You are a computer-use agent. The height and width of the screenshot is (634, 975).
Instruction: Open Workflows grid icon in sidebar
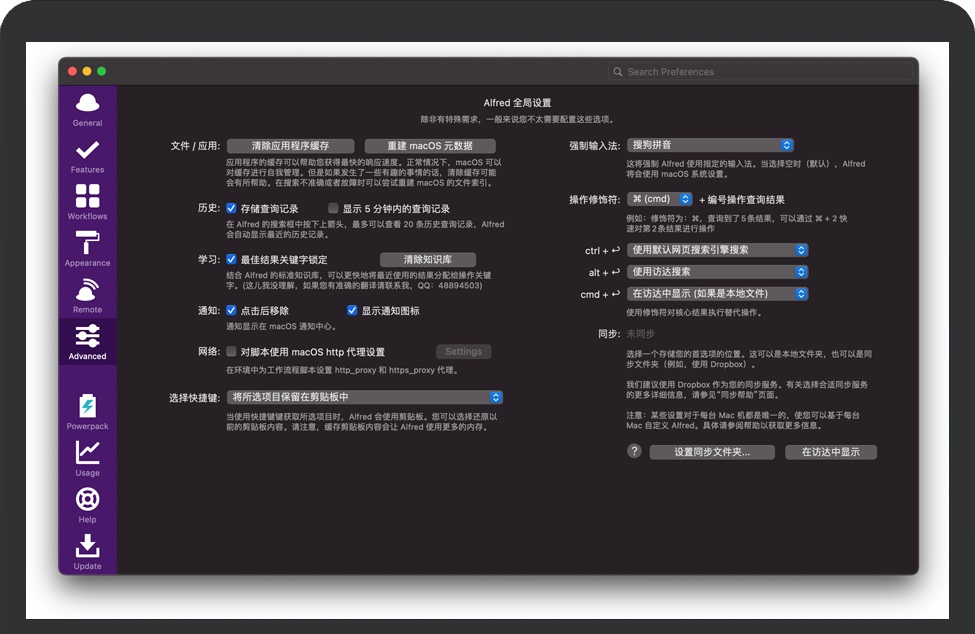click(x=87, y=197)
